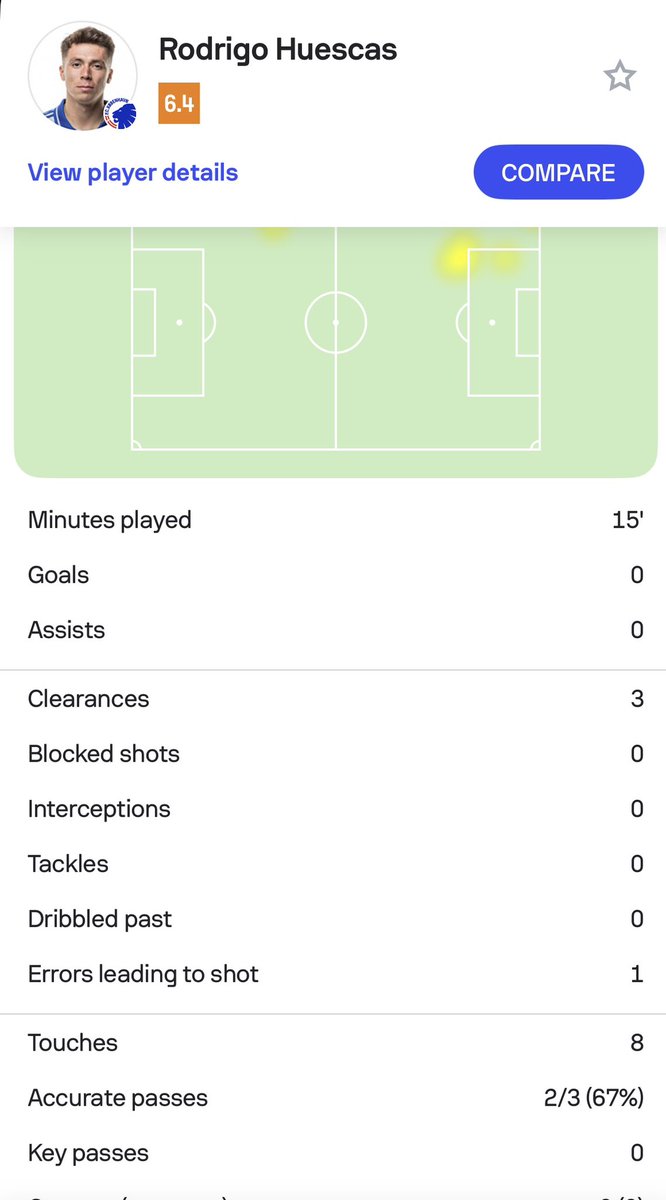Tap the Errors leading to shot row
This screenshot has width=666, height=1200.
[333, 974]
